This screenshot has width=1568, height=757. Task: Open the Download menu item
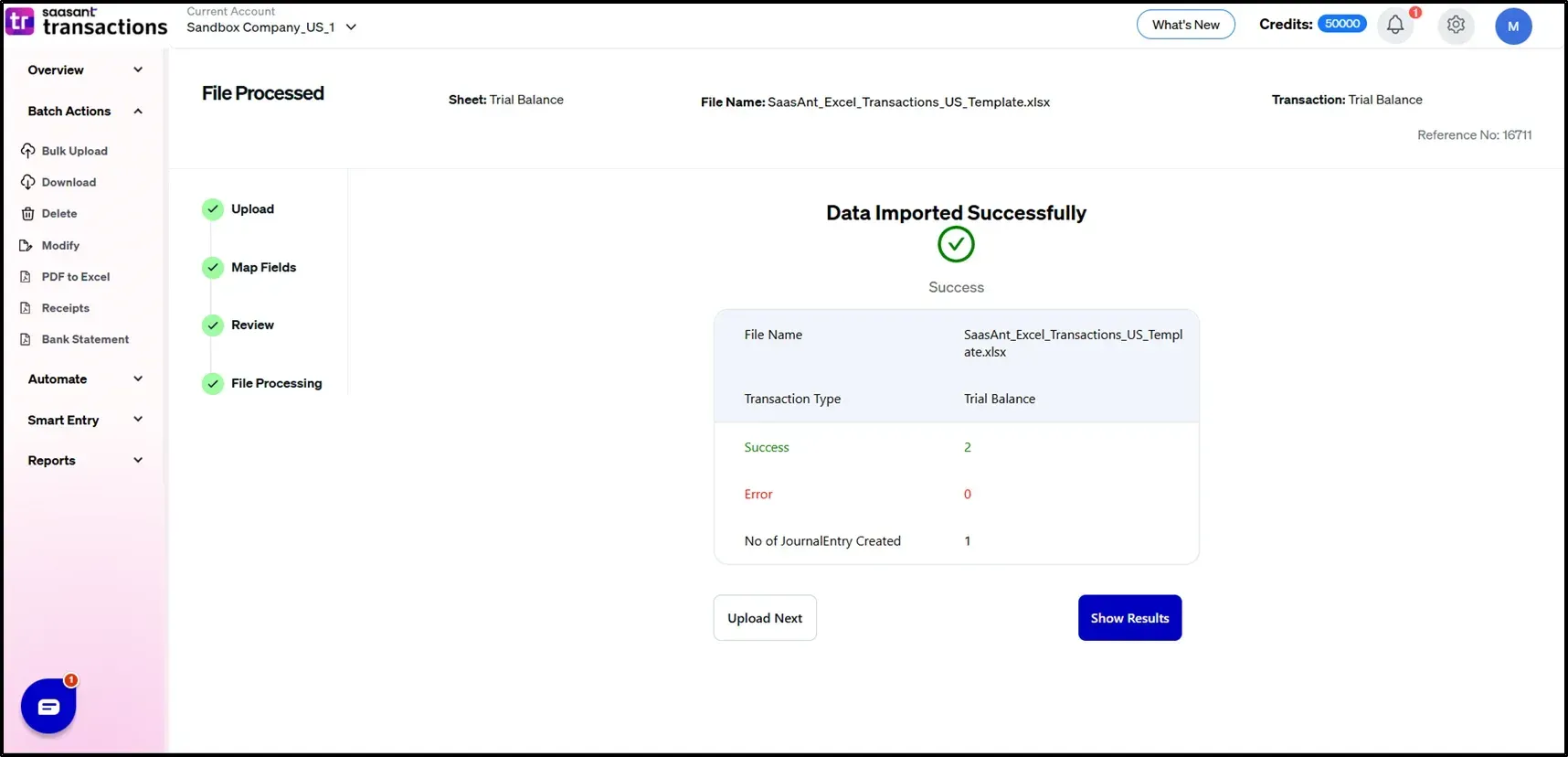(69, 182)
